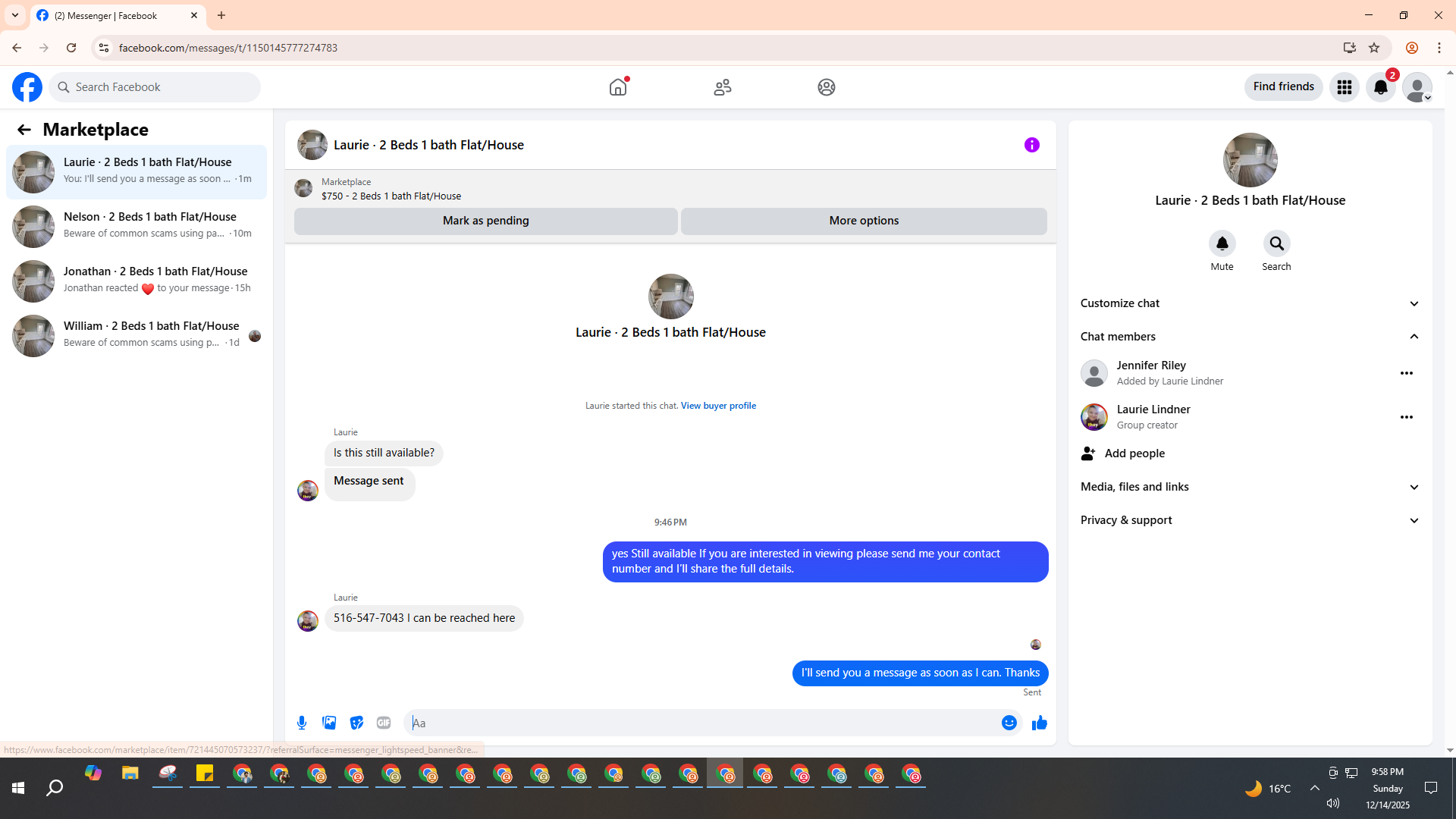Send a thumbs-up like
The image size is (1456, 819).
point(1039,723)
